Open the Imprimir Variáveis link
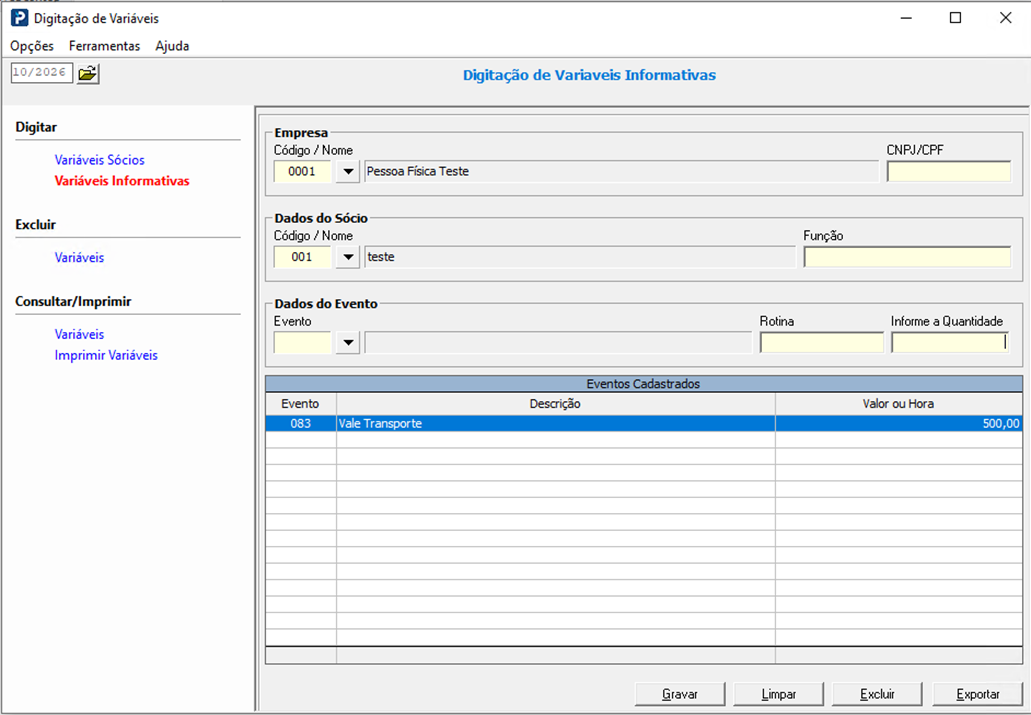The image size is (1031, 715). coord(106,355)
